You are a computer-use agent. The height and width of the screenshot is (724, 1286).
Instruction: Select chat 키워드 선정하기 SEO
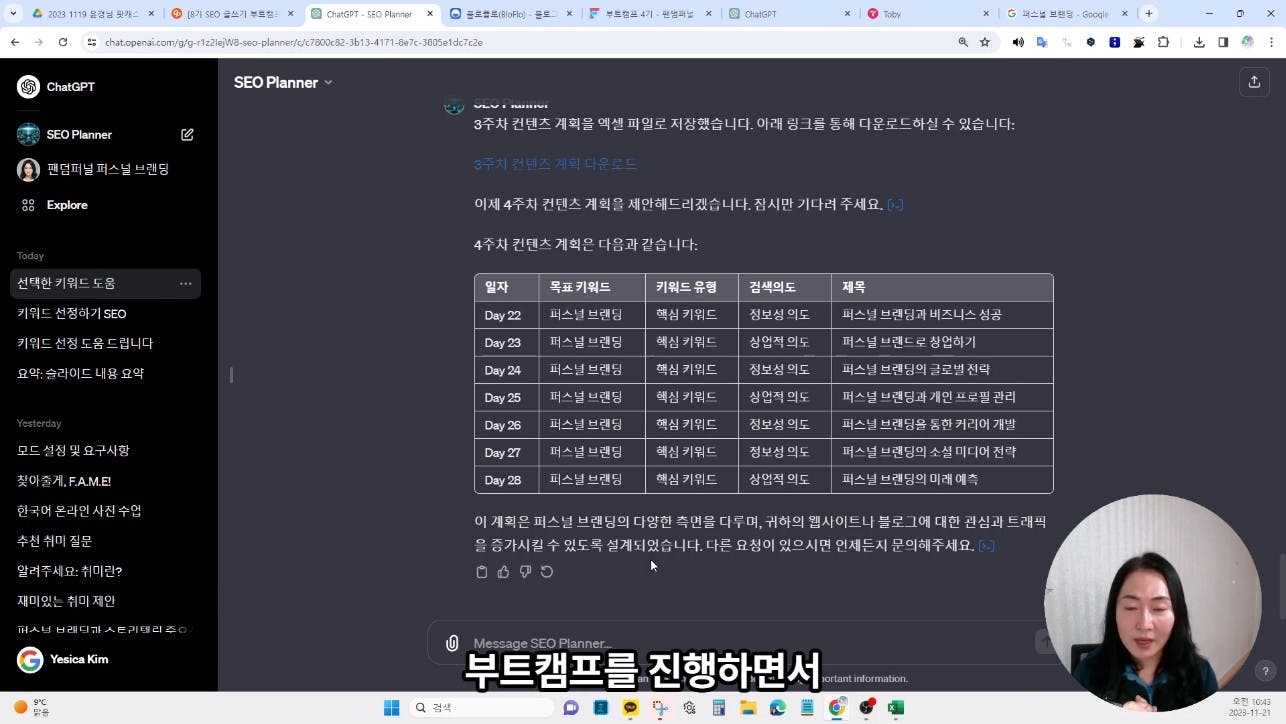[x=71, y=314]
